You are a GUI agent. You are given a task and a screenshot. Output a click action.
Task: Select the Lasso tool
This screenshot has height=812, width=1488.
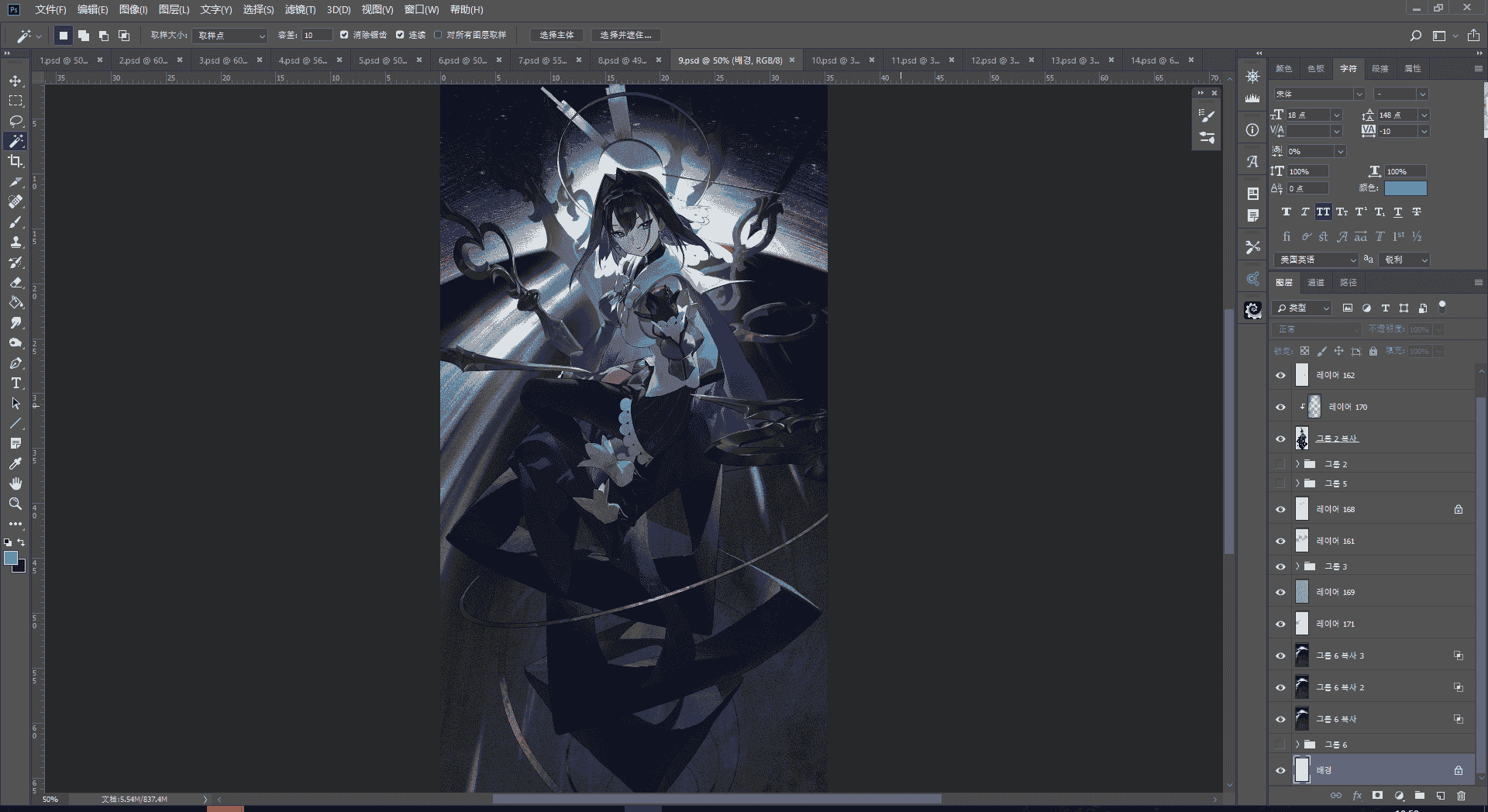pos(15,121)
